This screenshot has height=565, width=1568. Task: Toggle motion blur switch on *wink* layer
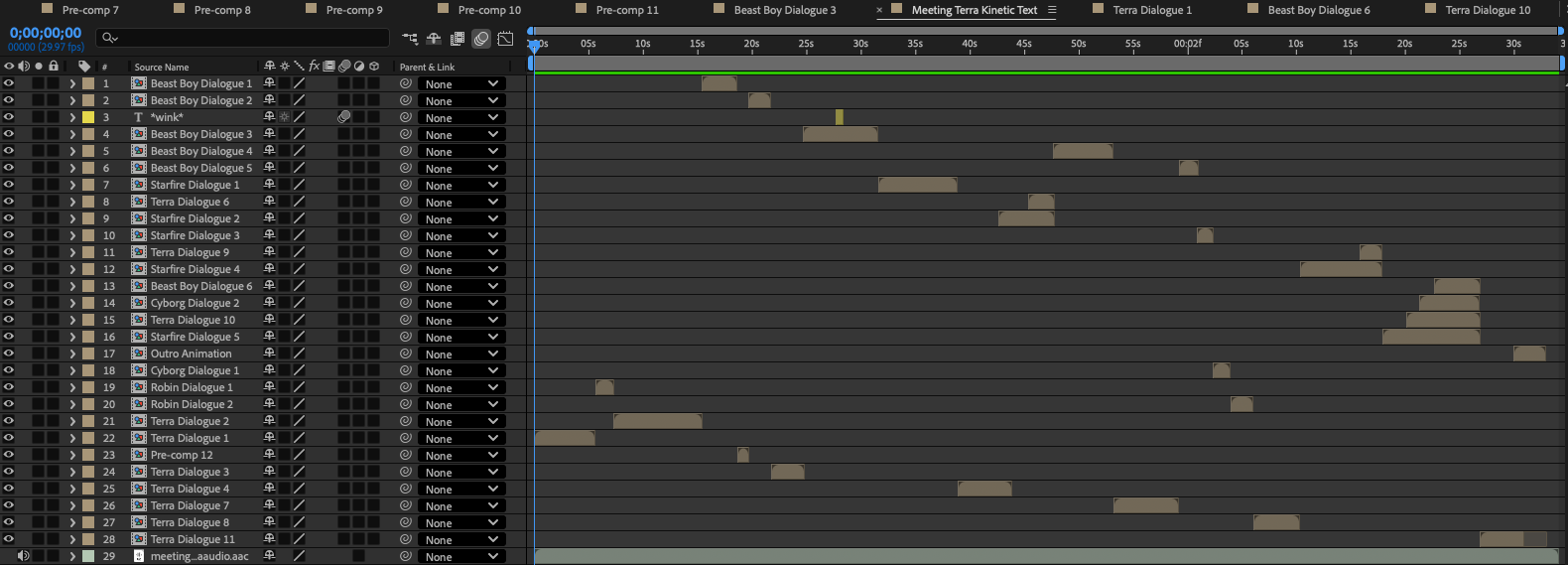coord(344,117)
